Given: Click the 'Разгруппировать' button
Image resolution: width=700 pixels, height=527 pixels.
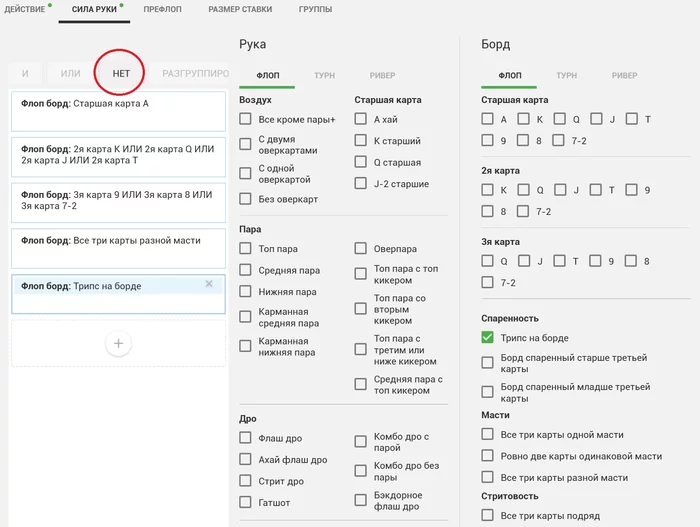Looking at the screenshot, I should click(x=196, y=73).
